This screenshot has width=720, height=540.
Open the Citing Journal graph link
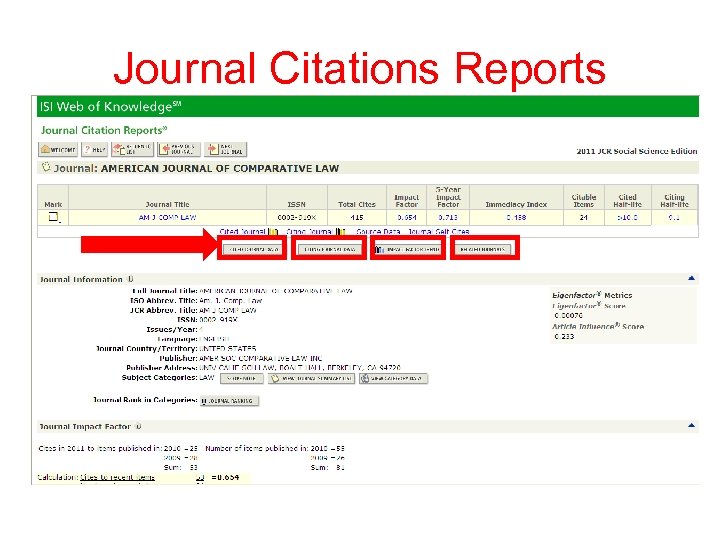[x=315, y=231]
